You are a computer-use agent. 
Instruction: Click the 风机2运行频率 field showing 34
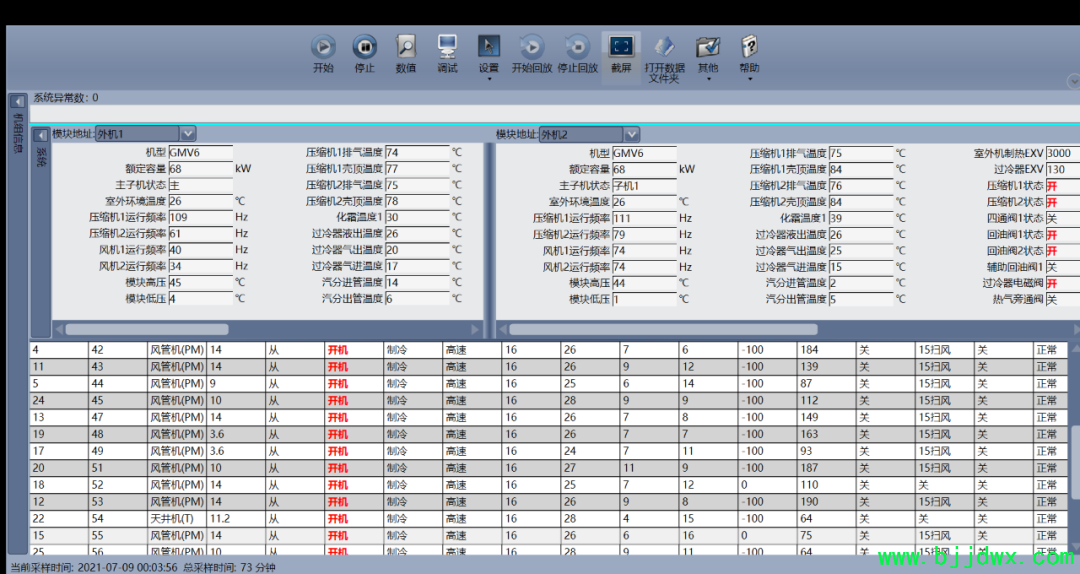[200, 266]
